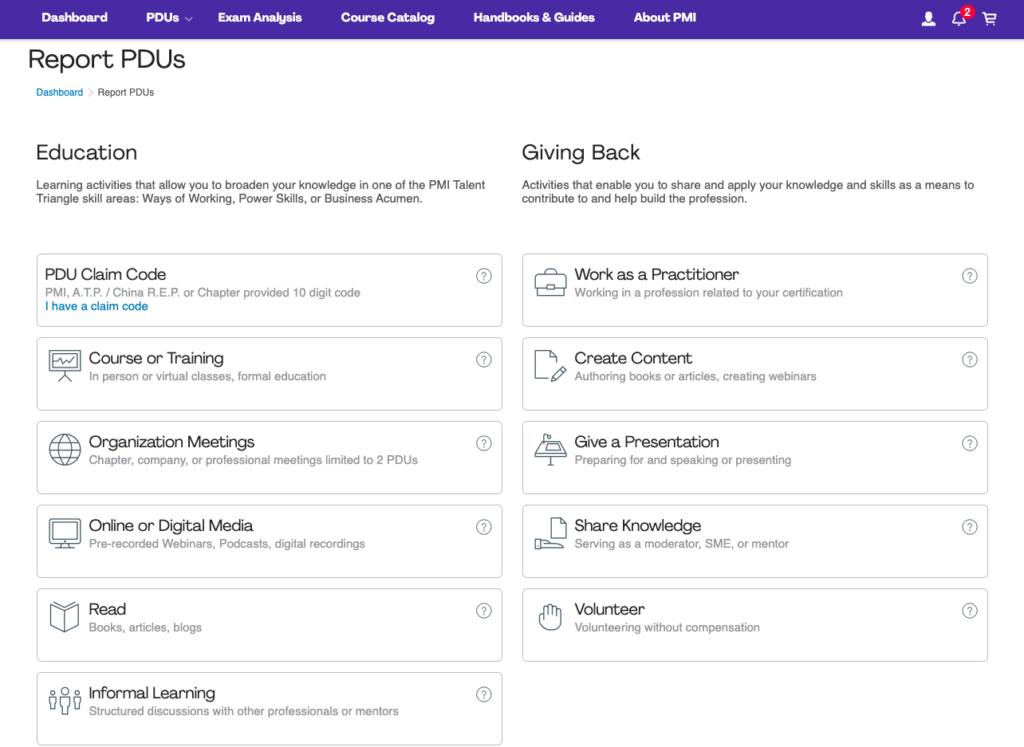Go to Course Catalog in the navigation bar
The height and width of the screenshot is (747, 1024).
click(387, 18)
